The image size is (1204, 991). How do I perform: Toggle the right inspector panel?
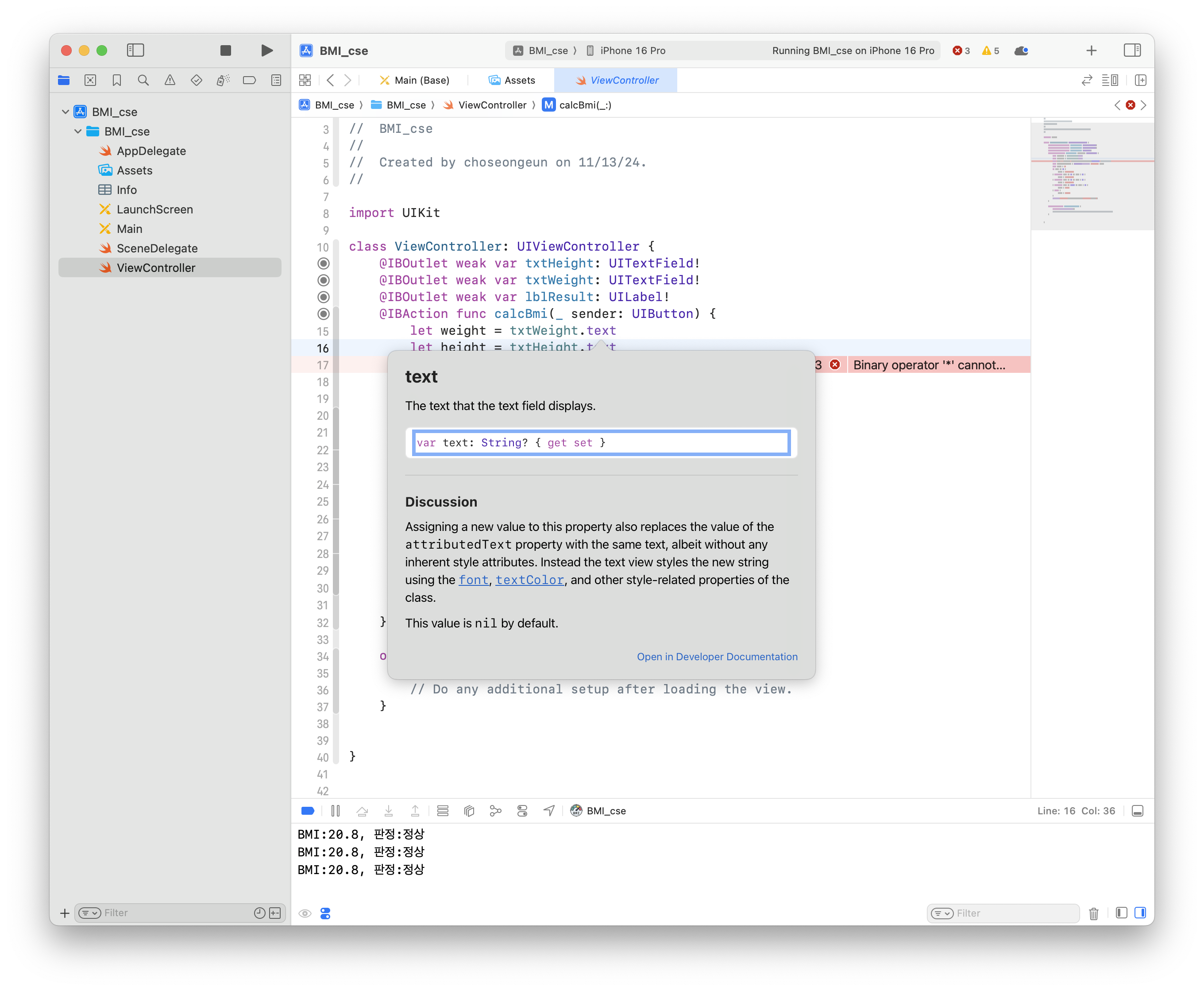click(1132, 51)
